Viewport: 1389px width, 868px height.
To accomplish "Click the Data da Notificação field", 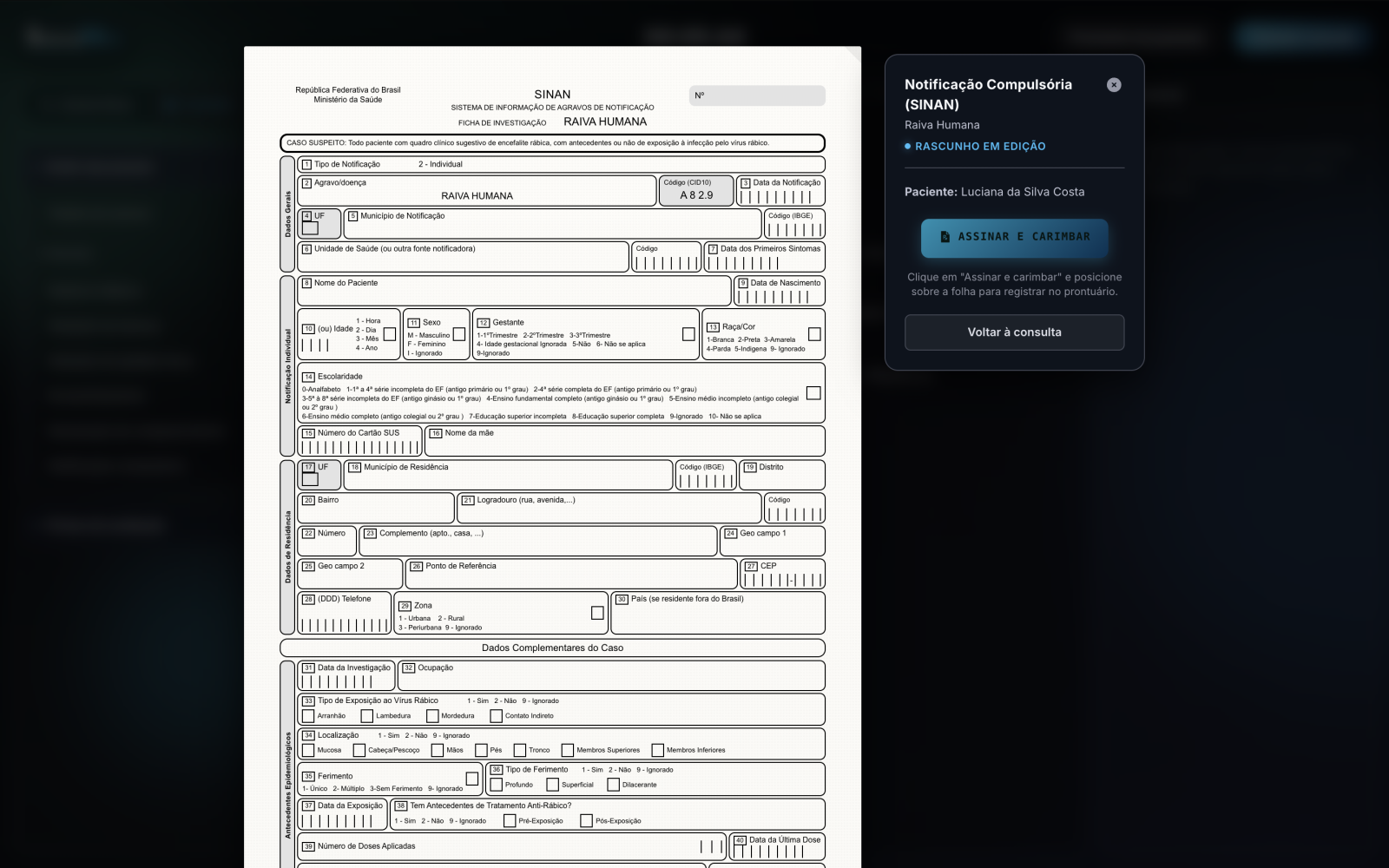I will click(780, 191).
